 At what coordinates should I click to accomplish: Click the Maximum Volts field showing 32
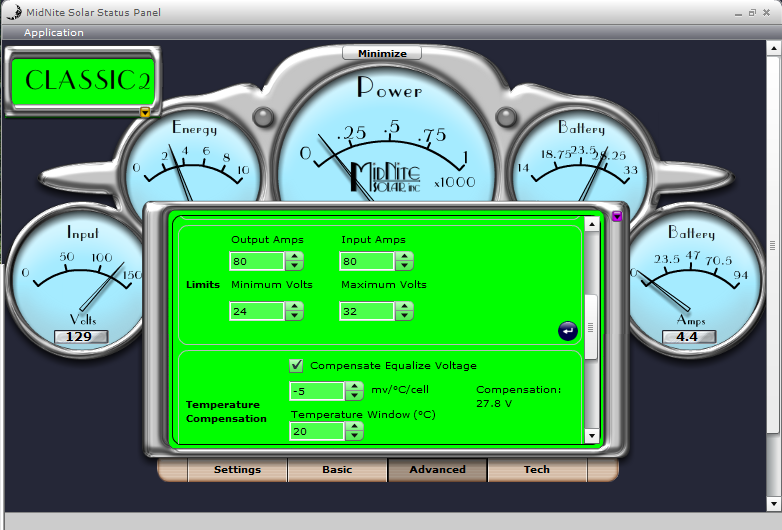coord(367,311)
